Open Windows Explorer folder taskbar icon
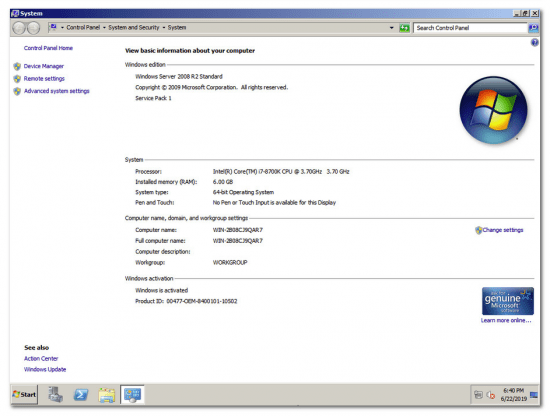The width and height of the screenshot is (550, 416). [x=107, y=395]
